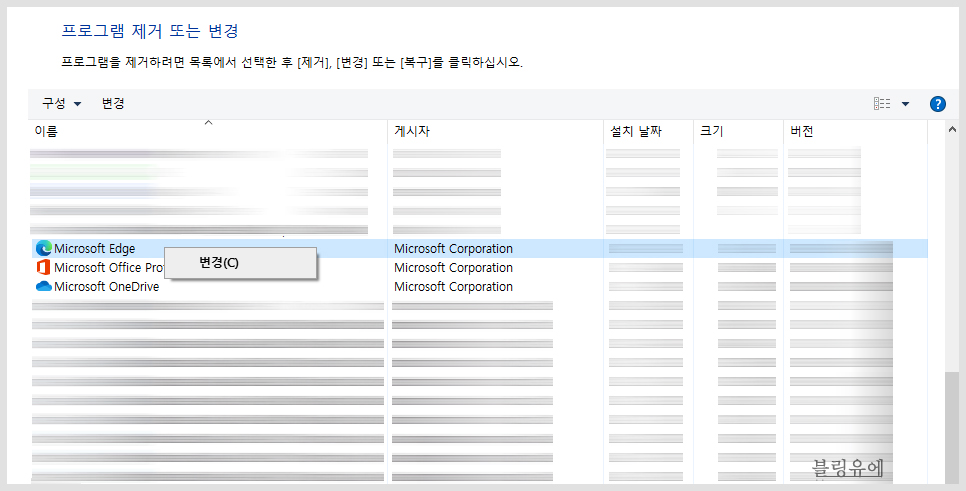The height and width of the screenshot is (491, 966).
Task: Click the Microsoft OneDrive cloud icon
Action: 44,286
